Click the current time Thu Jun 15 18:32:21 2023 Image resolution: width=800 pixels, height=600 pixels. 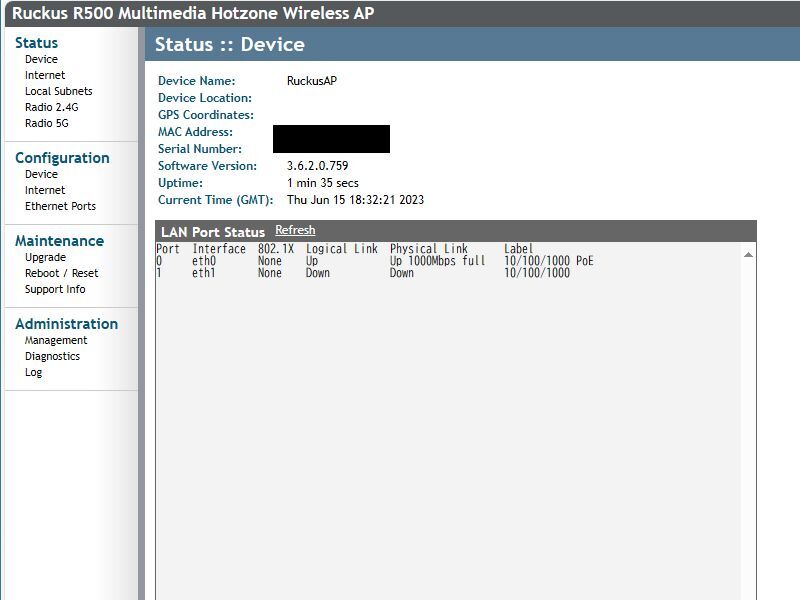(355, 199)
